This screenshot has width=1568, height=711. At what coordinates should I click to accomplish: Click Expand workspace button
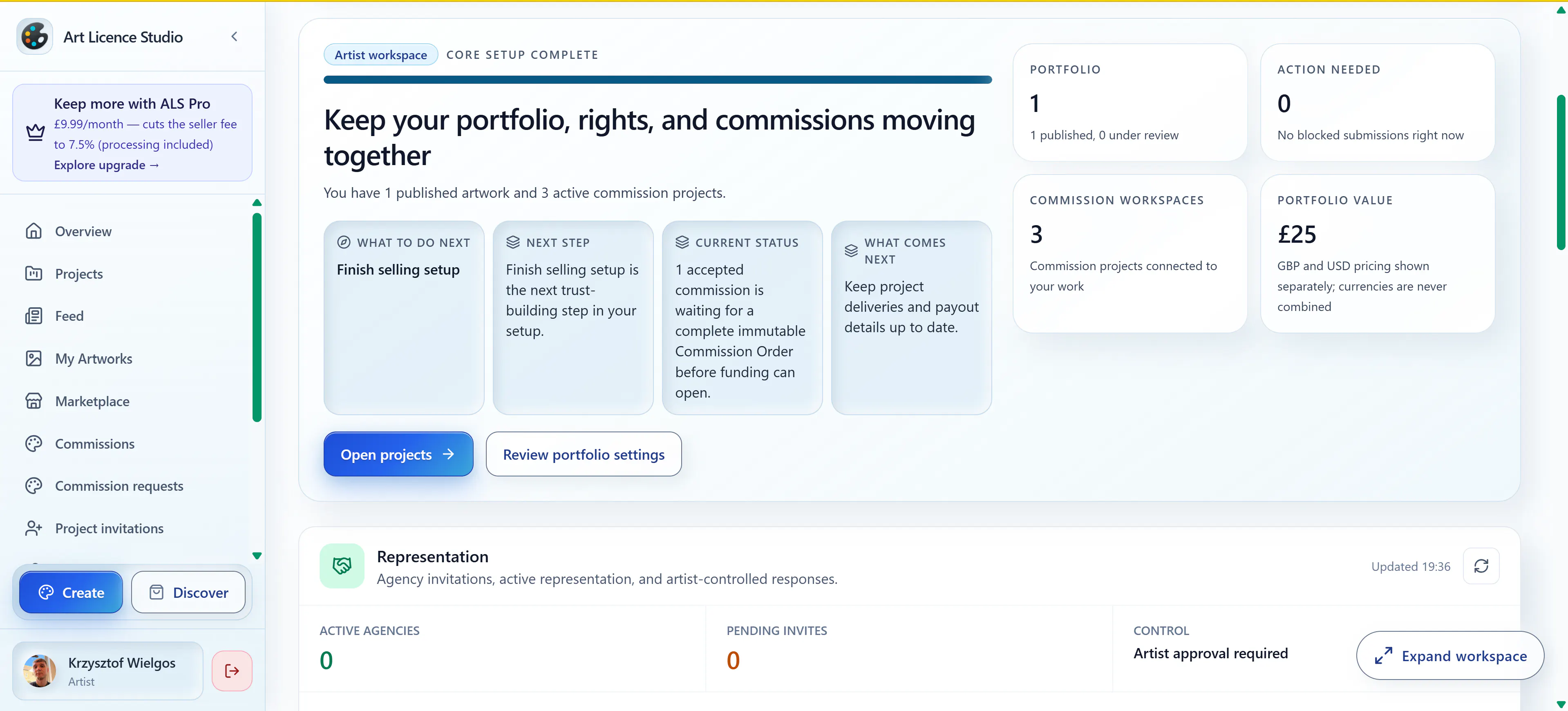[x=1450, y=655]
